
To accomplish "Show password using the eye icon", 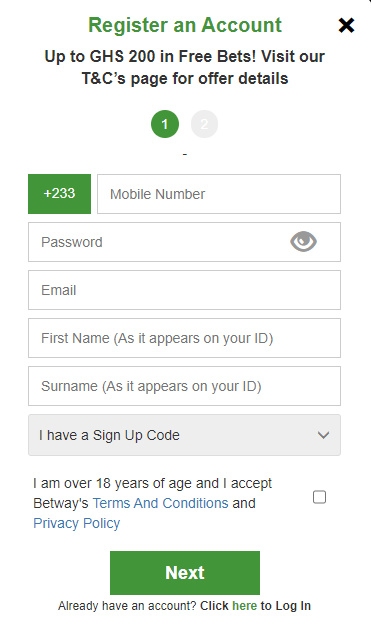I will coord(303,242).
